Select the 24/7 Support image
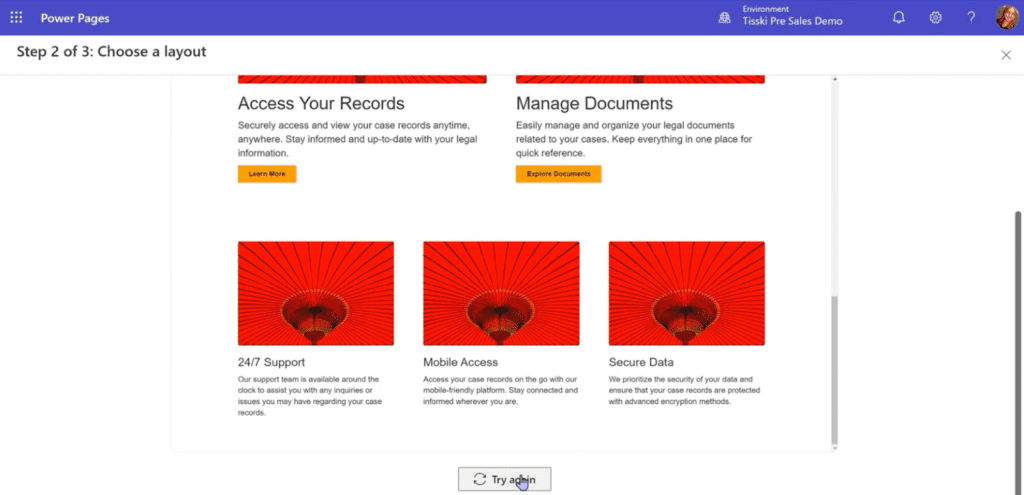This screenshot has width=1024, height=495. (x=315, y=293)
